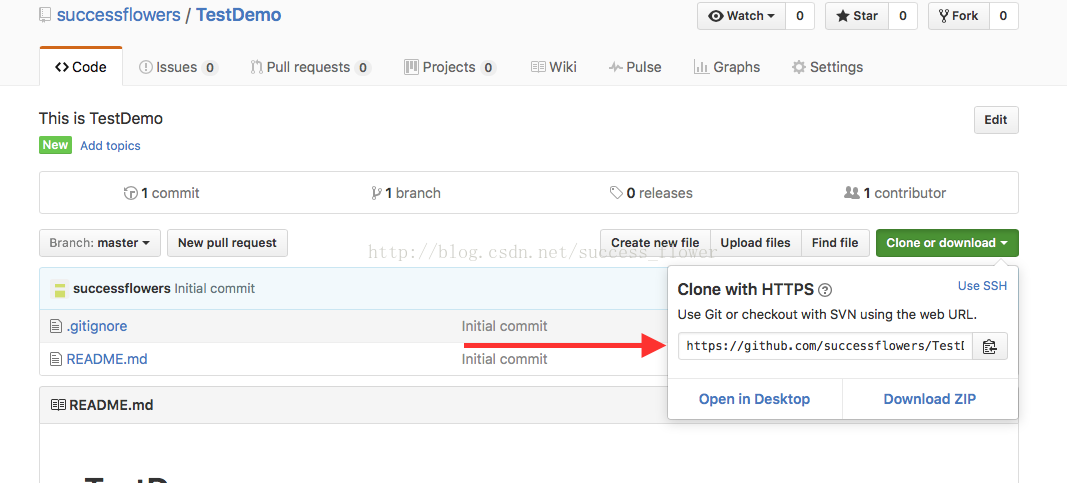Click the Download ZIP link

930,399
